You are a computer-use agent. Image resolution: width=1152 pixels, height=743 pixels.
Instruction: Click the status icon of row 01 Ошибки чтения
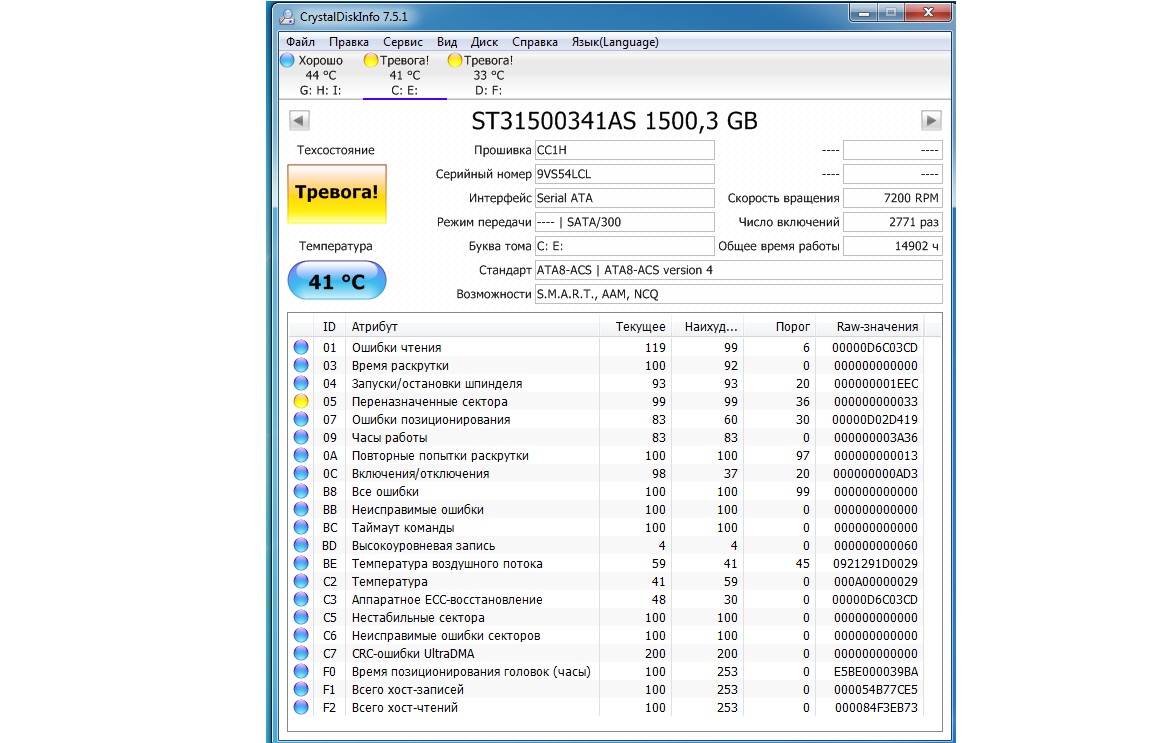click(x=301, y=347)
